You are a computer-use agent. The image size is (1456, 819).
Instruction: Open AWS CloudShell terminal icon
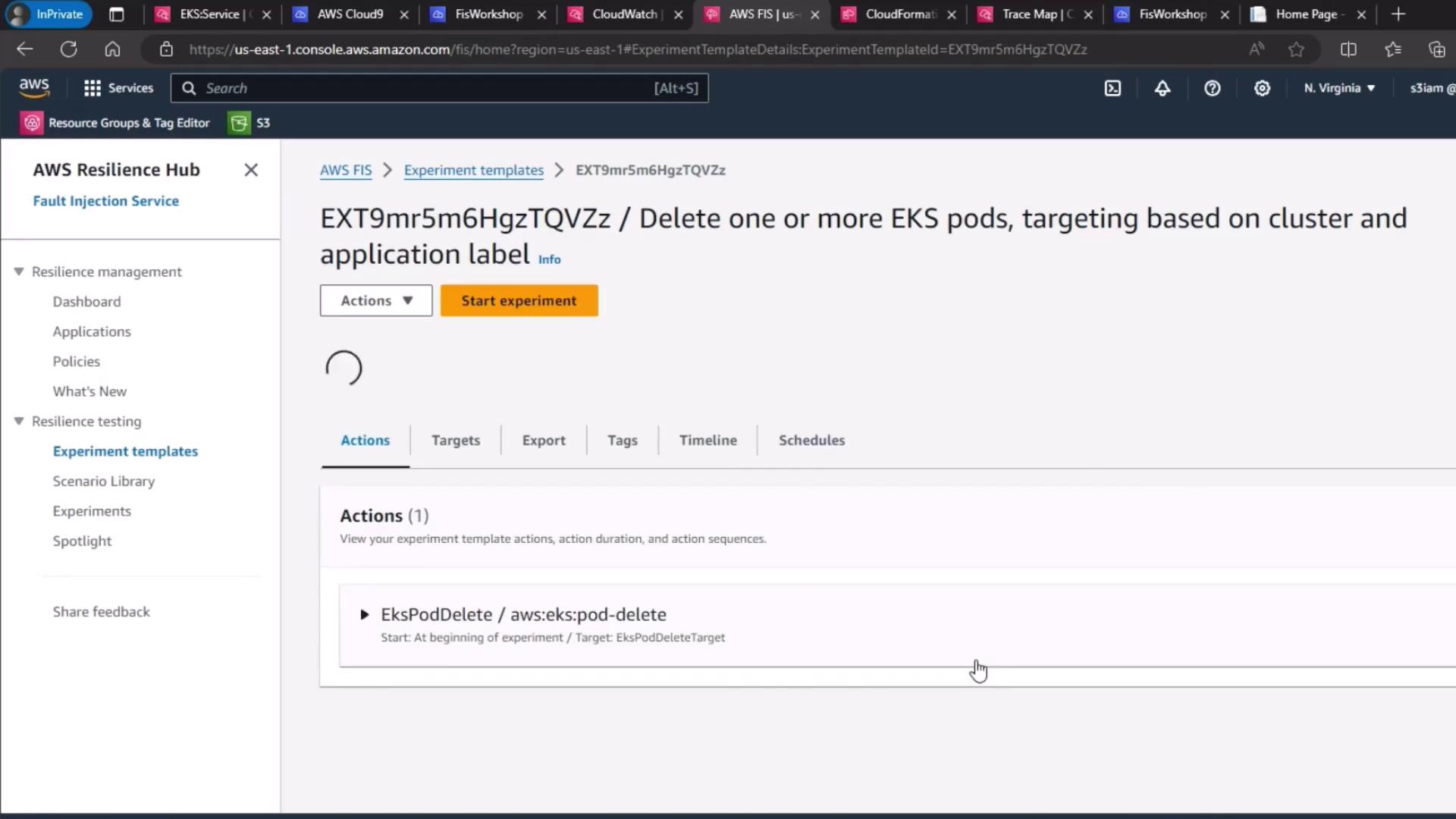[1112, 88]
